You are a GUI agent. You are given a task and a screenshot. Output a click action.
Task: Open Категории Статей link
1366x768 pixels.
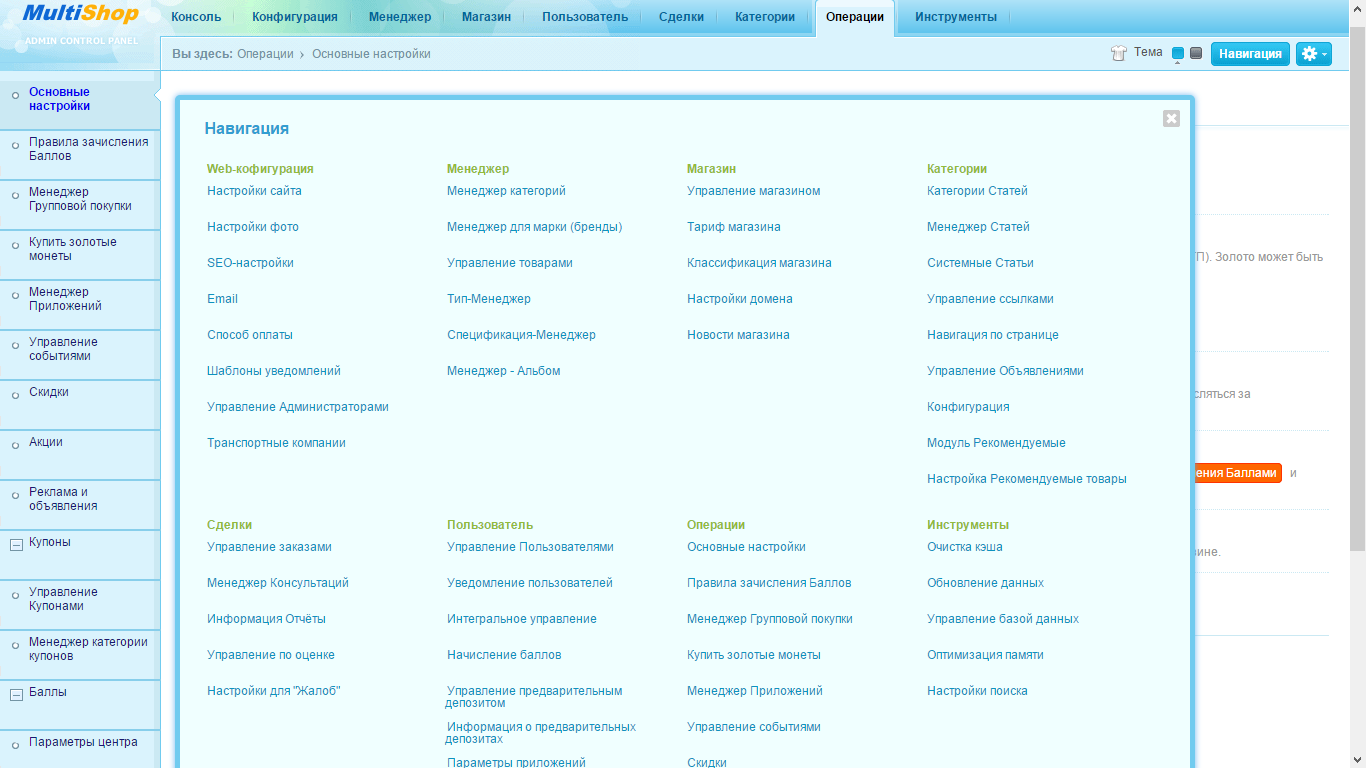tap(977, 191)
